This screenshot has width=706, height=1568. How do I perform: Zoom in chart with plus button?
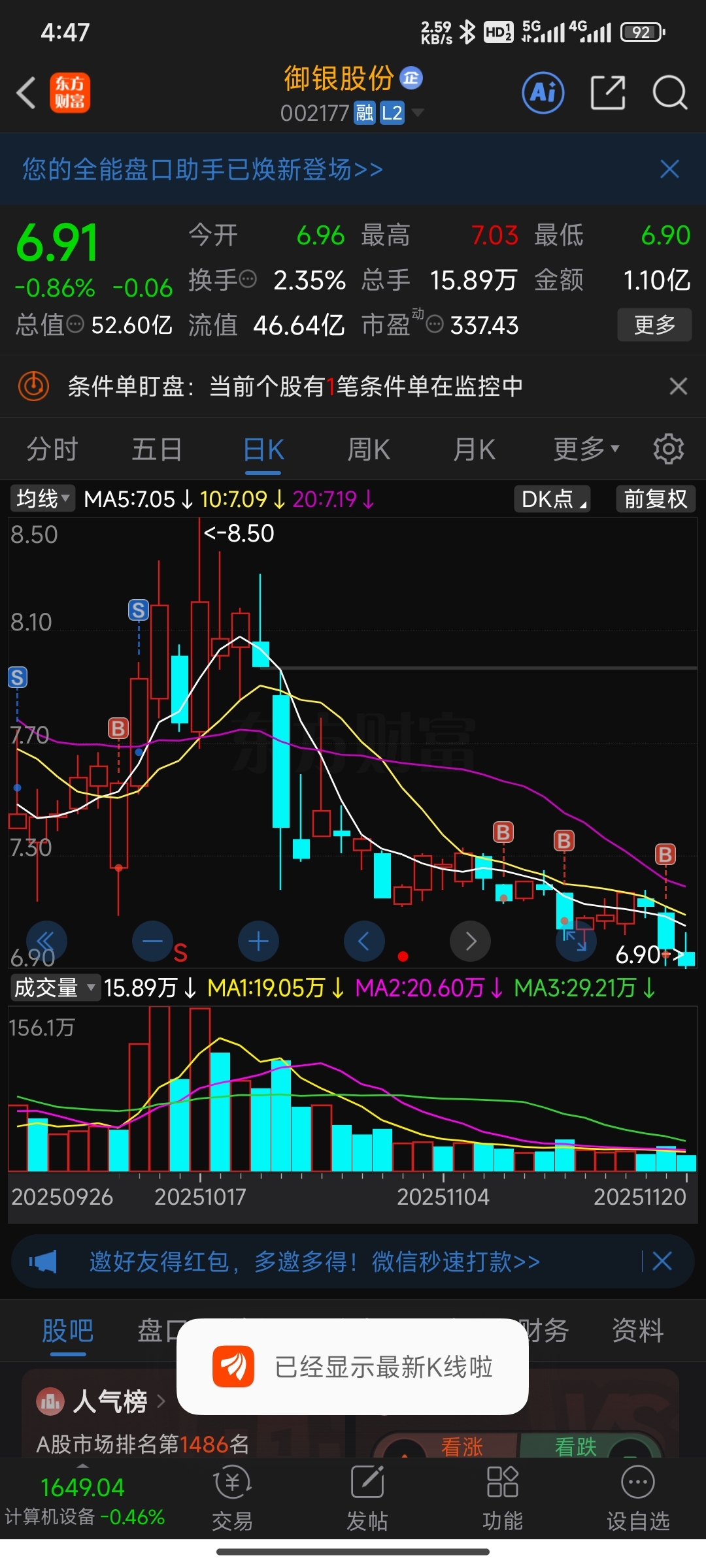258,941
